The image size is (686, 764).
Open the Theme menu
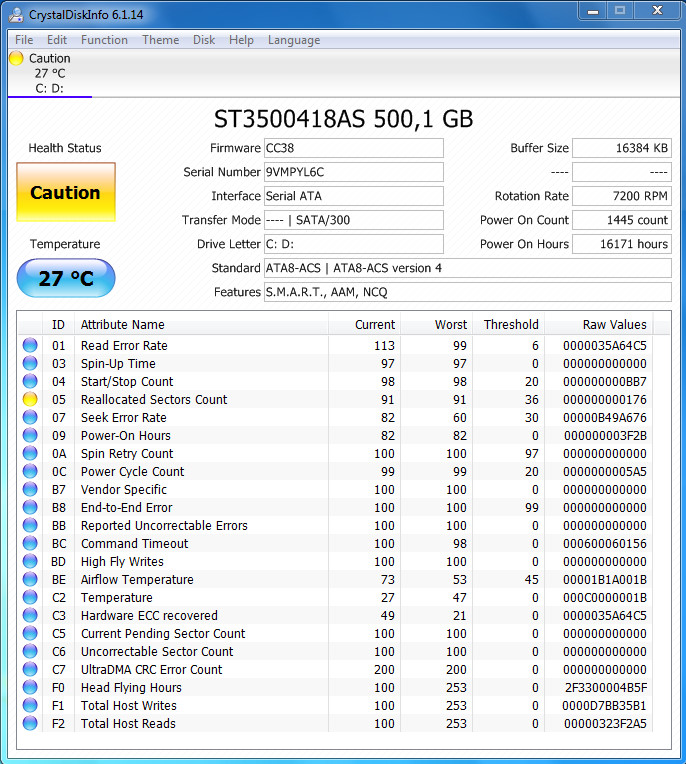(x=160, y=40)
